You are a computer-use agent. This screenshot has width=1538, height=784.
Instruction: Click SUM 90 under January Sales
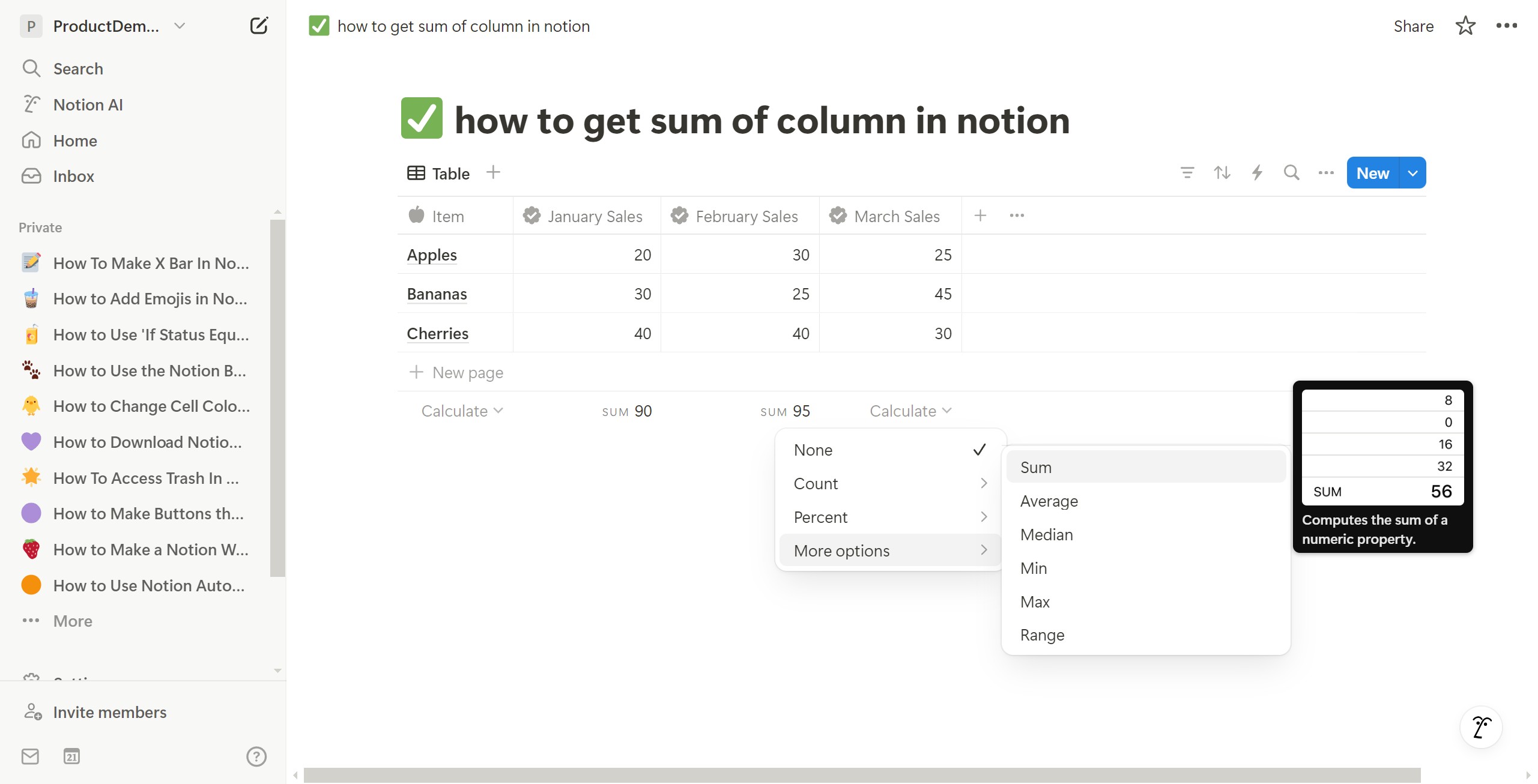pos(626,411)
